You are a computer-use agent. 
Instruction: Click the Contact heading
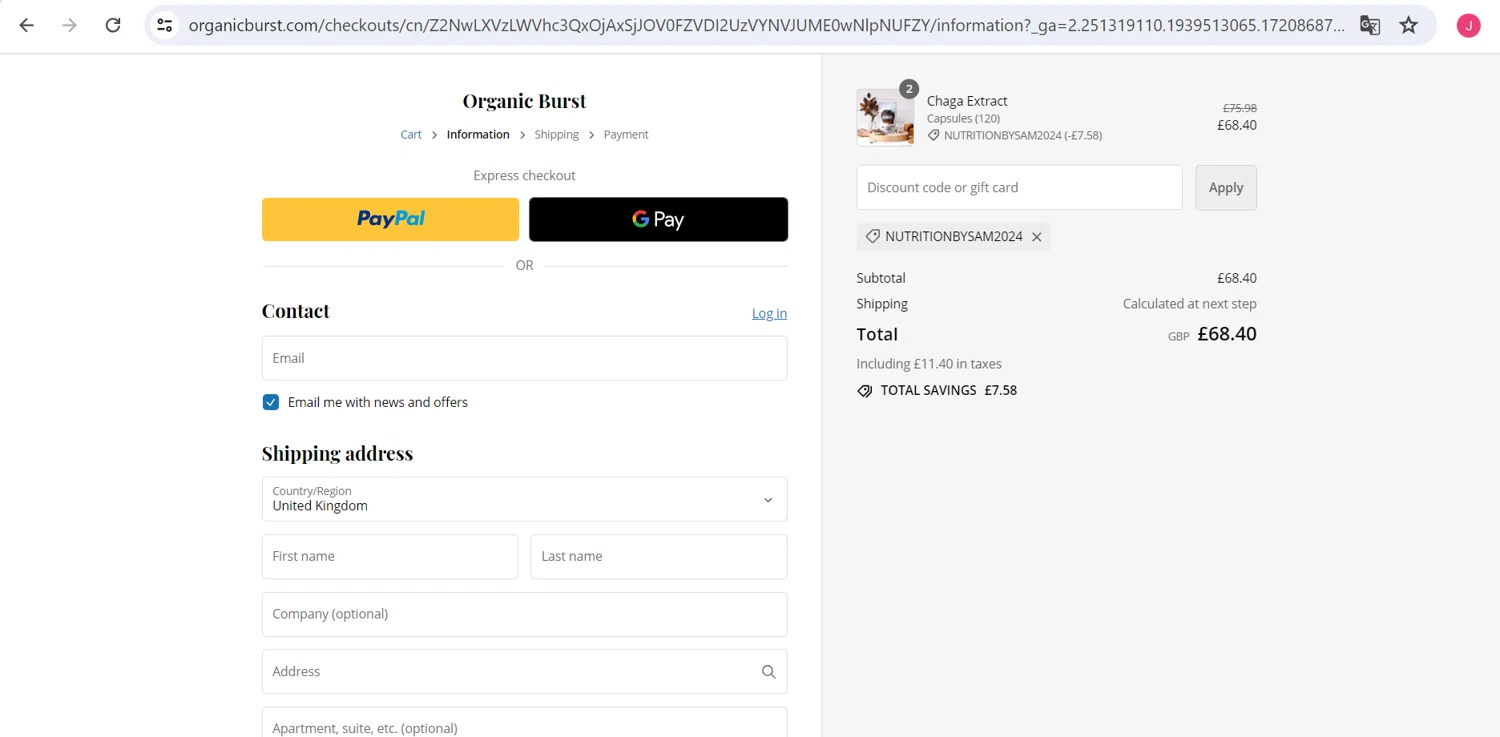(295, 311)
